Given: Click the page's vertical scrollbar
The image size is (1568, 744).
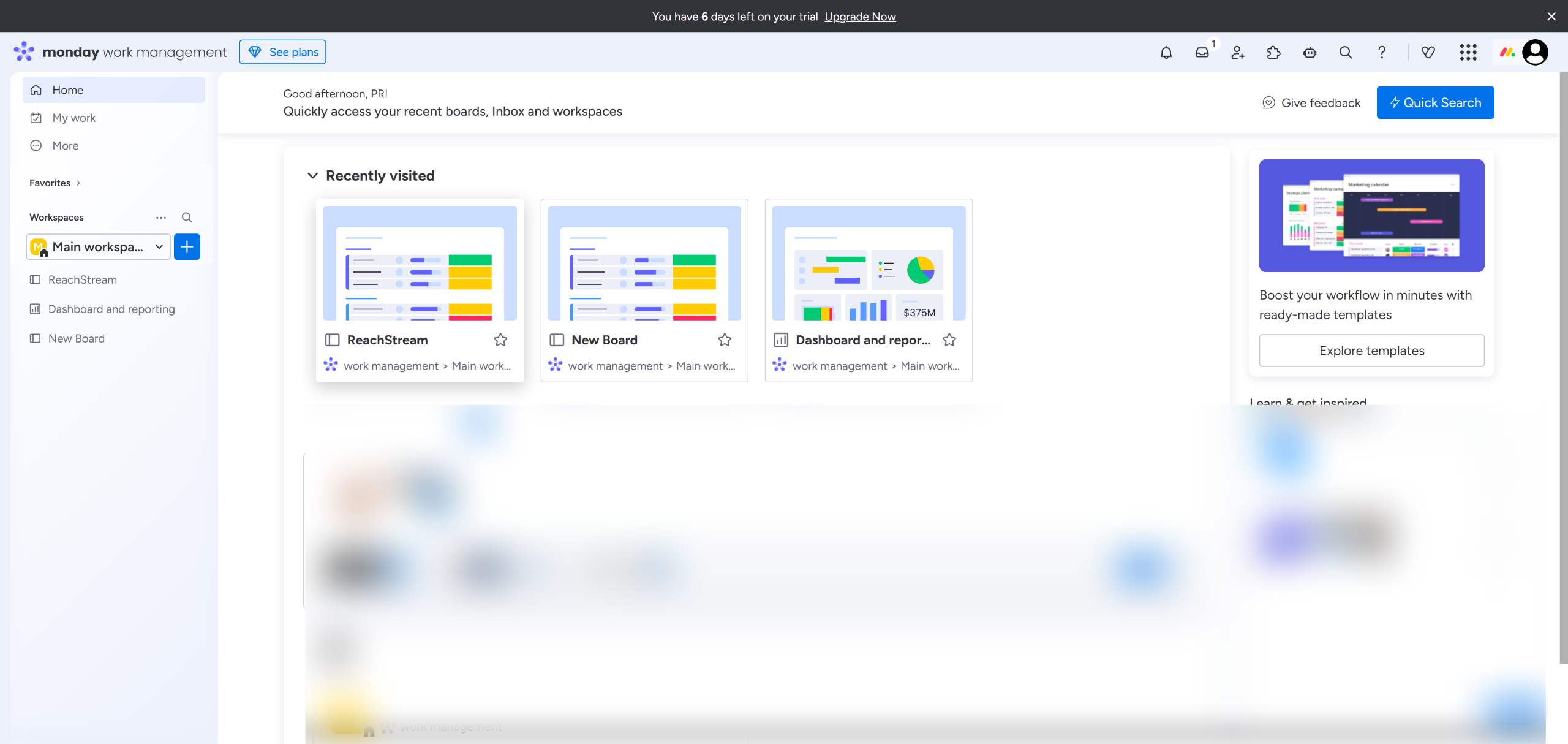Looking at the screenshot, I should tap(1563, 368).
